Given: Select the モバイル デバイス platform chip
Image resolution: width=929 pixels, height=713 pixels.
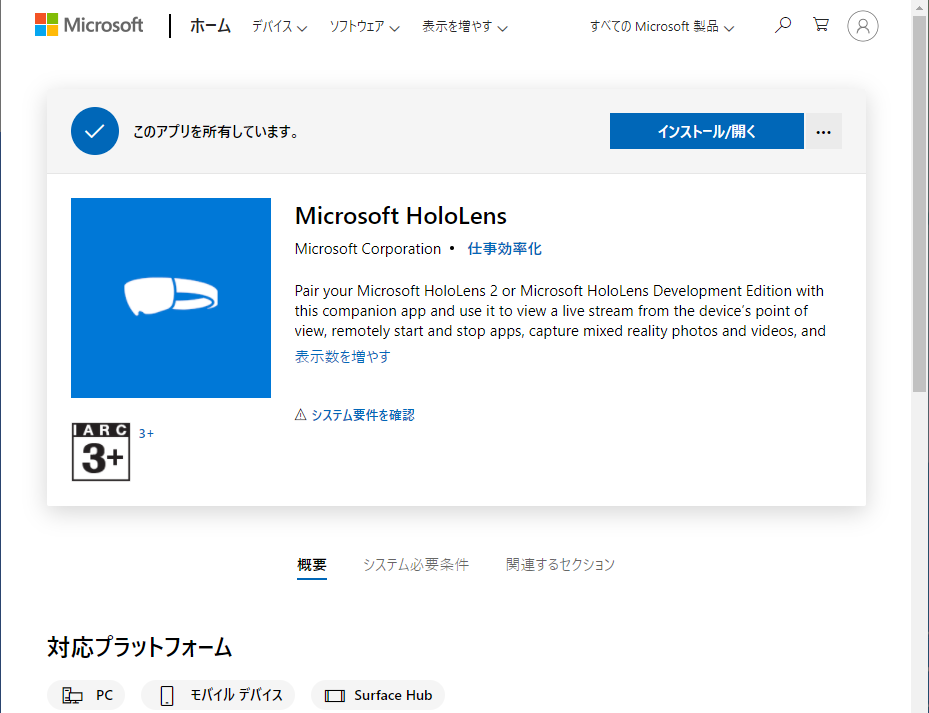Looking at the screenshot, I should [x=222, y=695].
